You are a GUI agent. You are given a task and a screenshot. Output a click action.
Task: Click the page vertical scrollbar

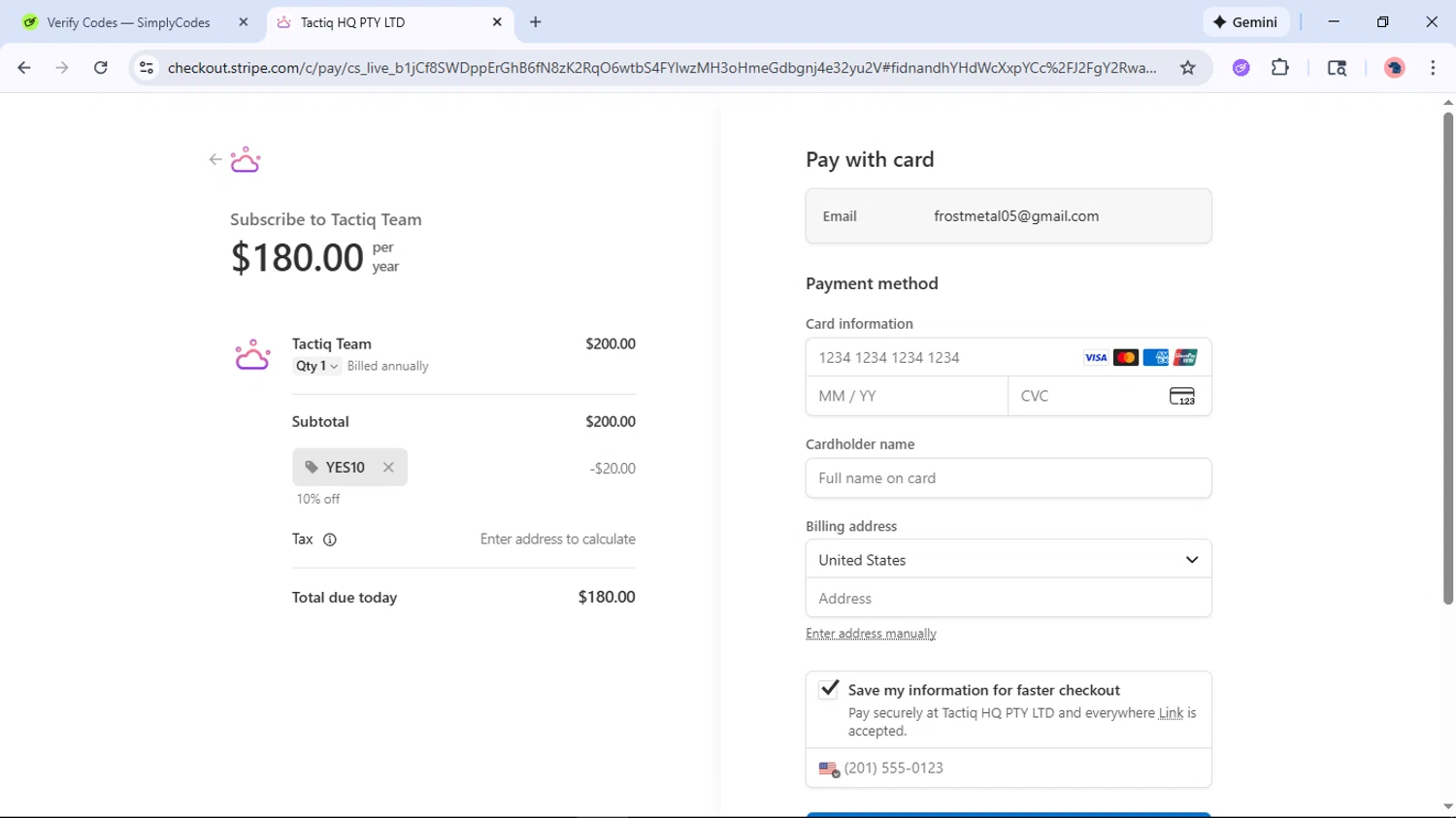(1448, 359)
